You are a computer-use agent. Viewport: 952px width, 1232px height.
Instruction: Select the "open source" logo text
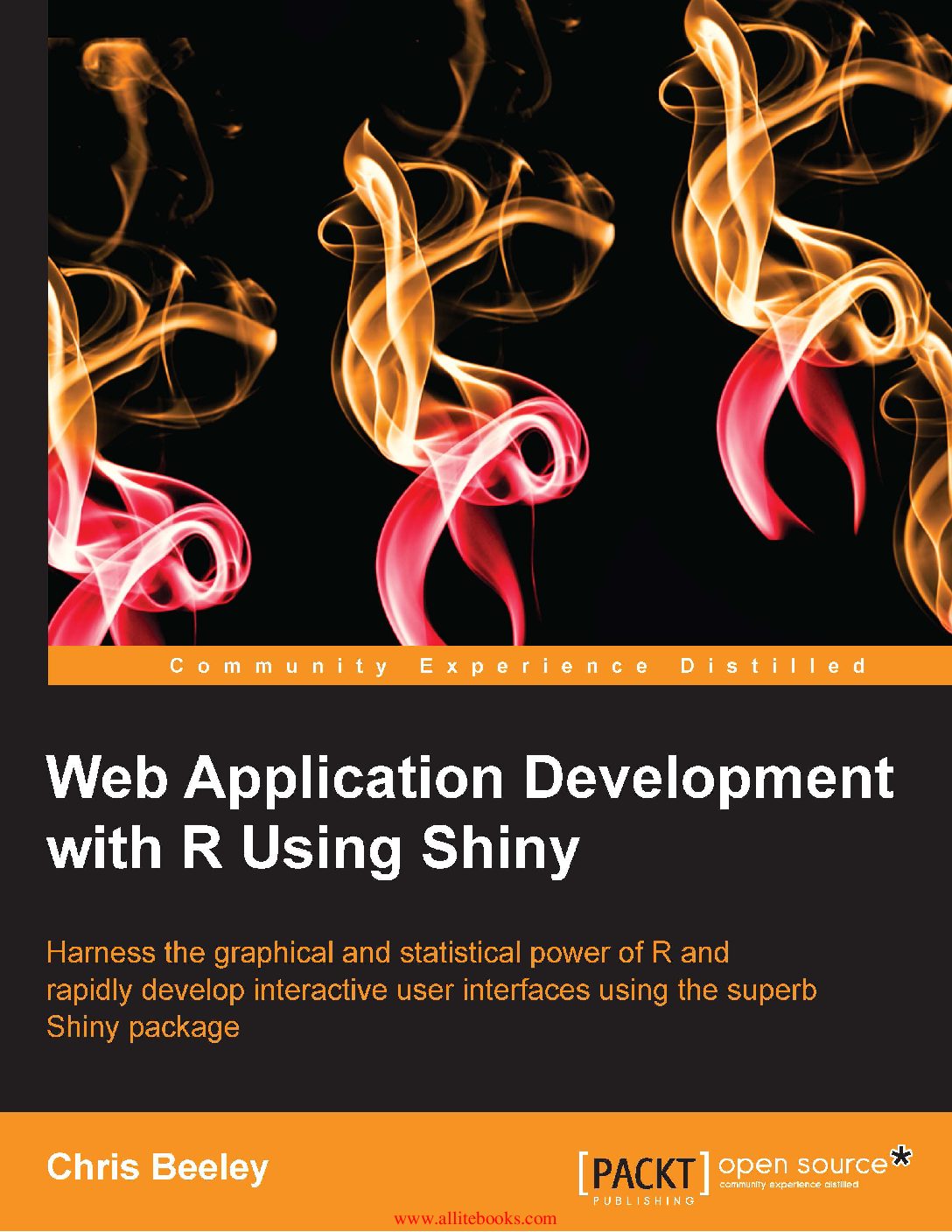point(802,1165)
